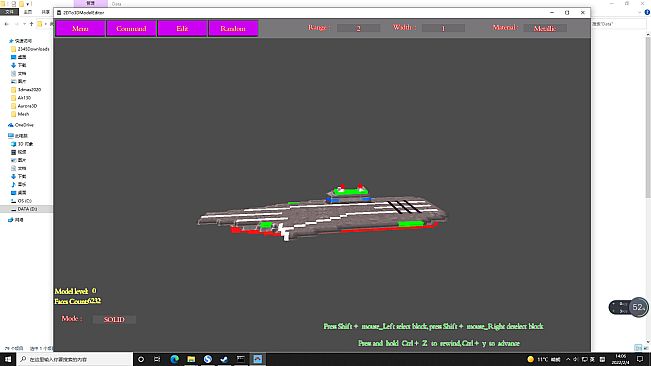Click the Width value field
The height and width of the screenshot is (366, 651).
coord(443,28)
